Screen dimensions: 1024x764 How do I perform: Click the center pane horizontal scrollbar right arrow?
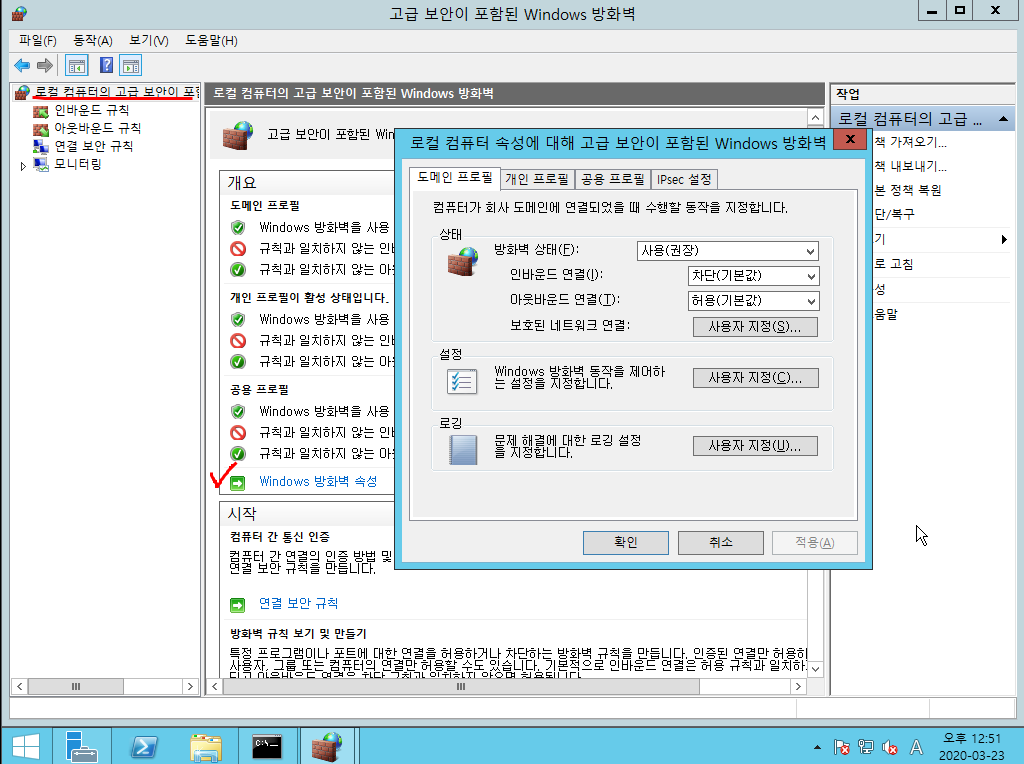pos(798,687)
